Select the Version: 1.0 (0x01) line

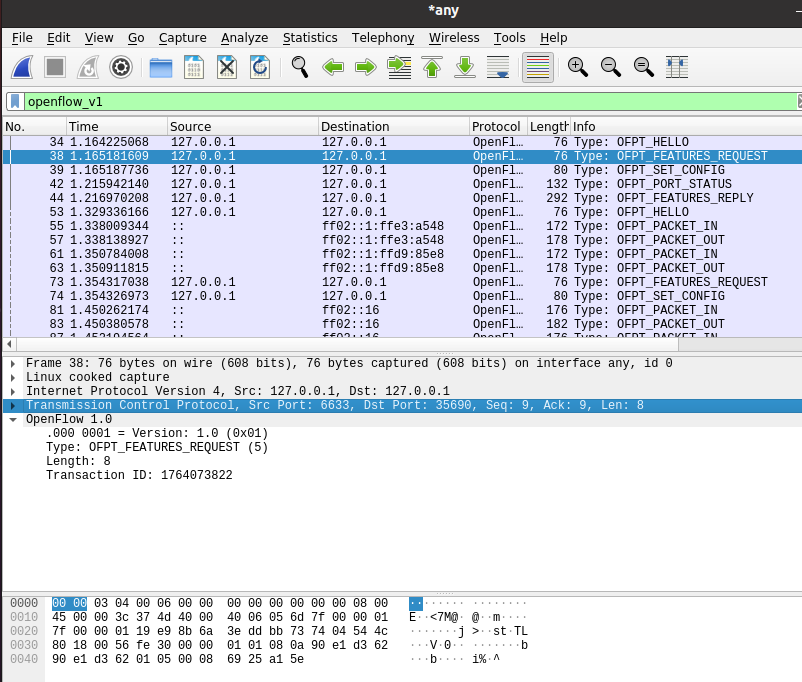[157, 433]
